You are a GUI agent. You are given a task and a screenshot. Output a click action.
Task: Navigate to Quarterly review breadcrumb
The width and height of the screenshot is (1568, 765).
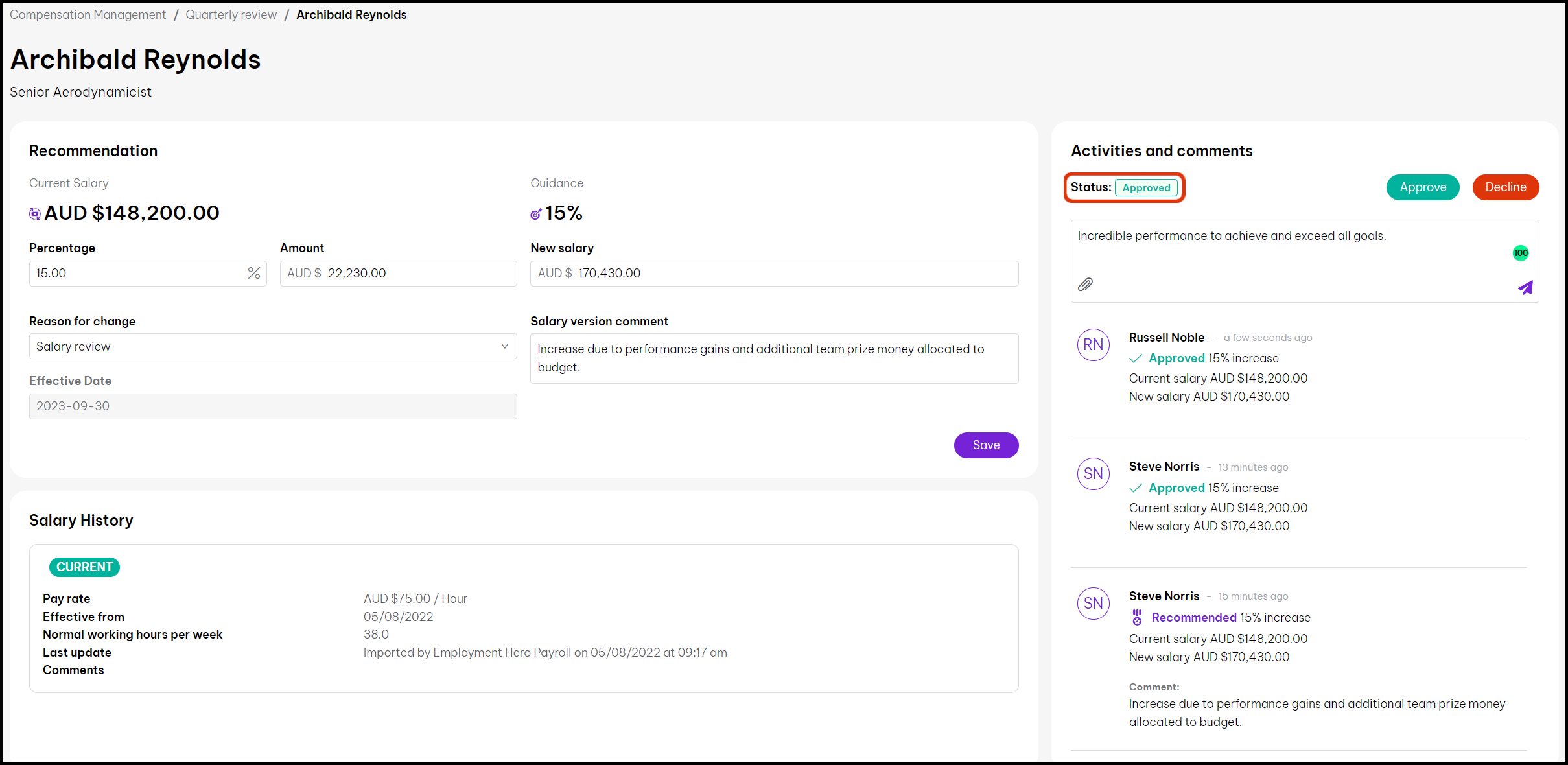click(231, 14)
